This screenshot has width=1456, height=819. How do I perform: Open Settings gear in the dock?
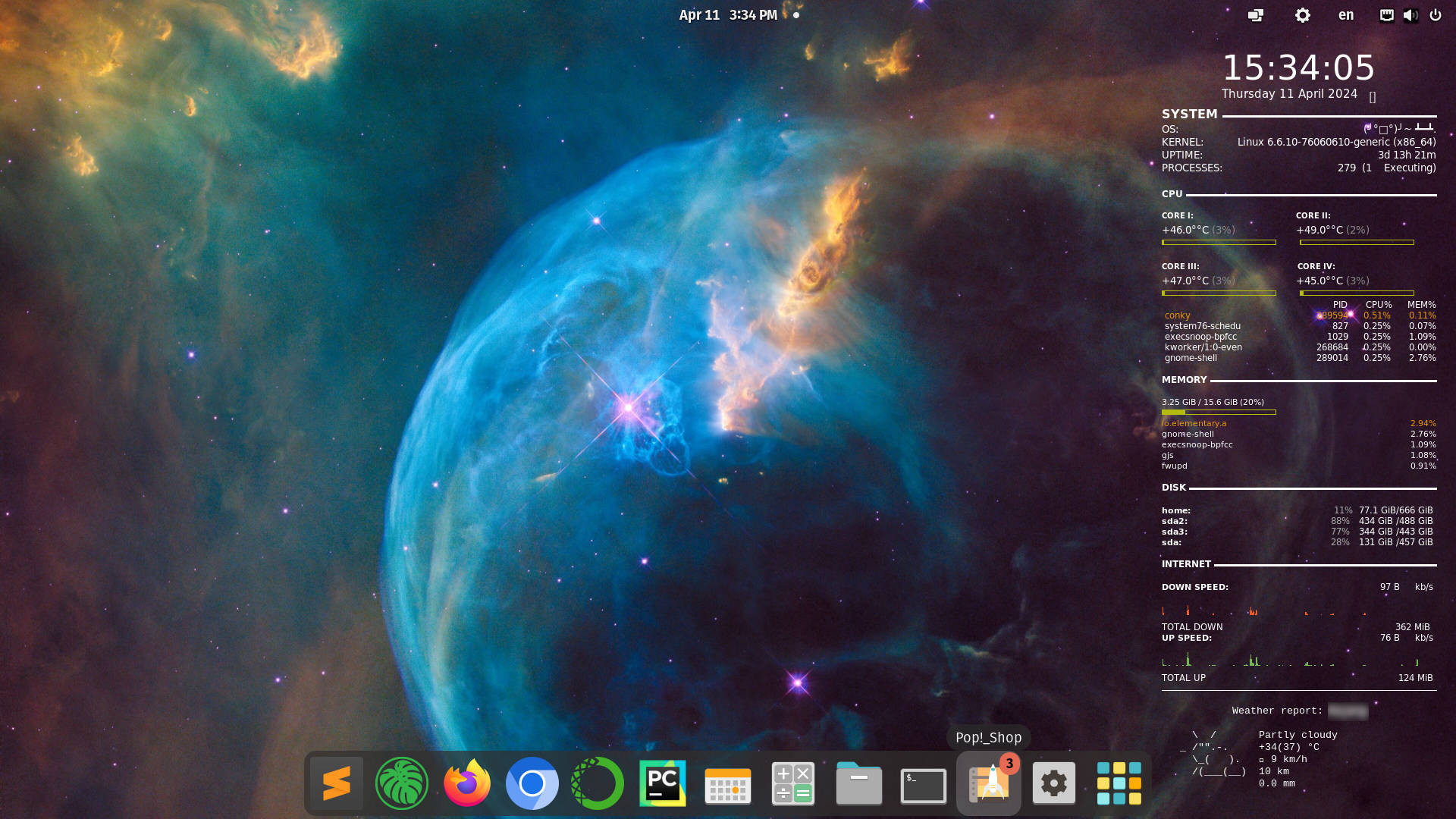[x=1053, y=783]
